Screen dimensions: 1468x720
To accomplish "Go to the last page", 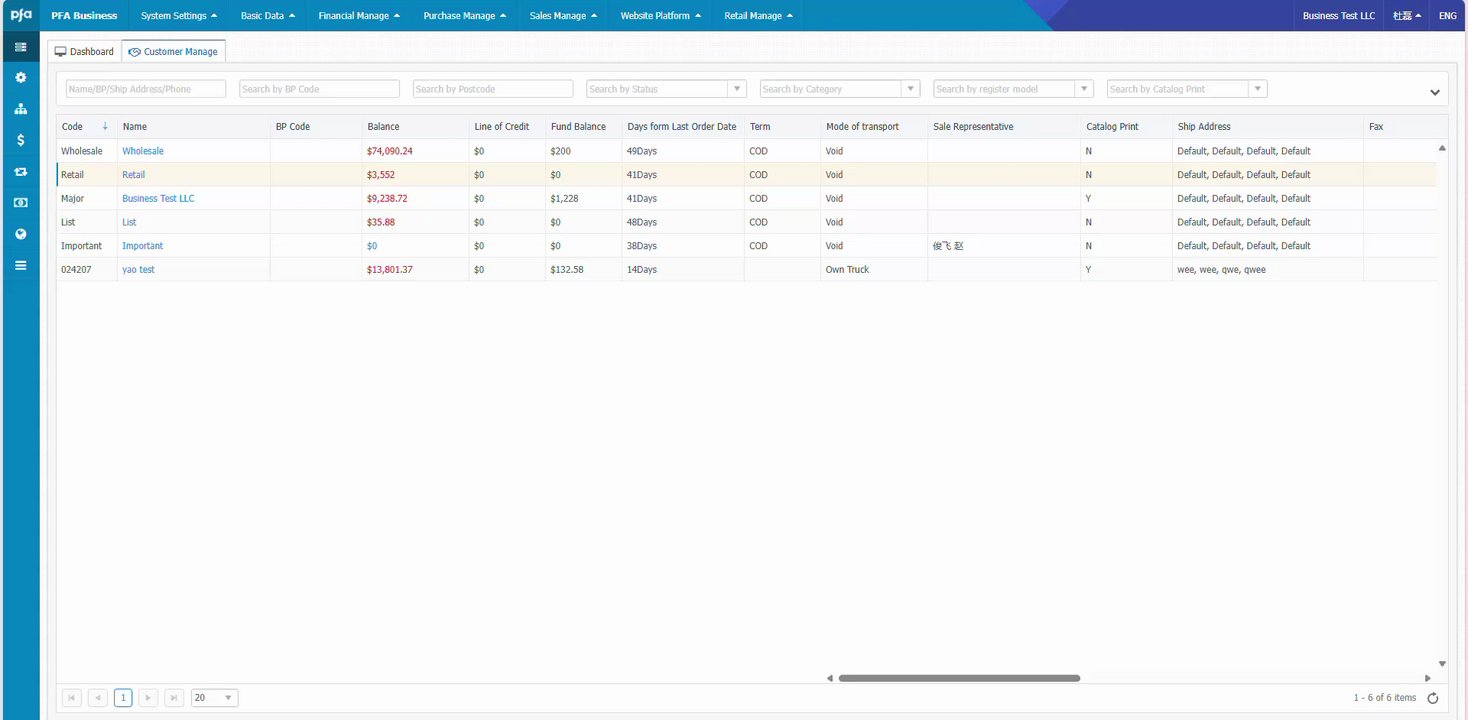I will click(x=174, y=698).
